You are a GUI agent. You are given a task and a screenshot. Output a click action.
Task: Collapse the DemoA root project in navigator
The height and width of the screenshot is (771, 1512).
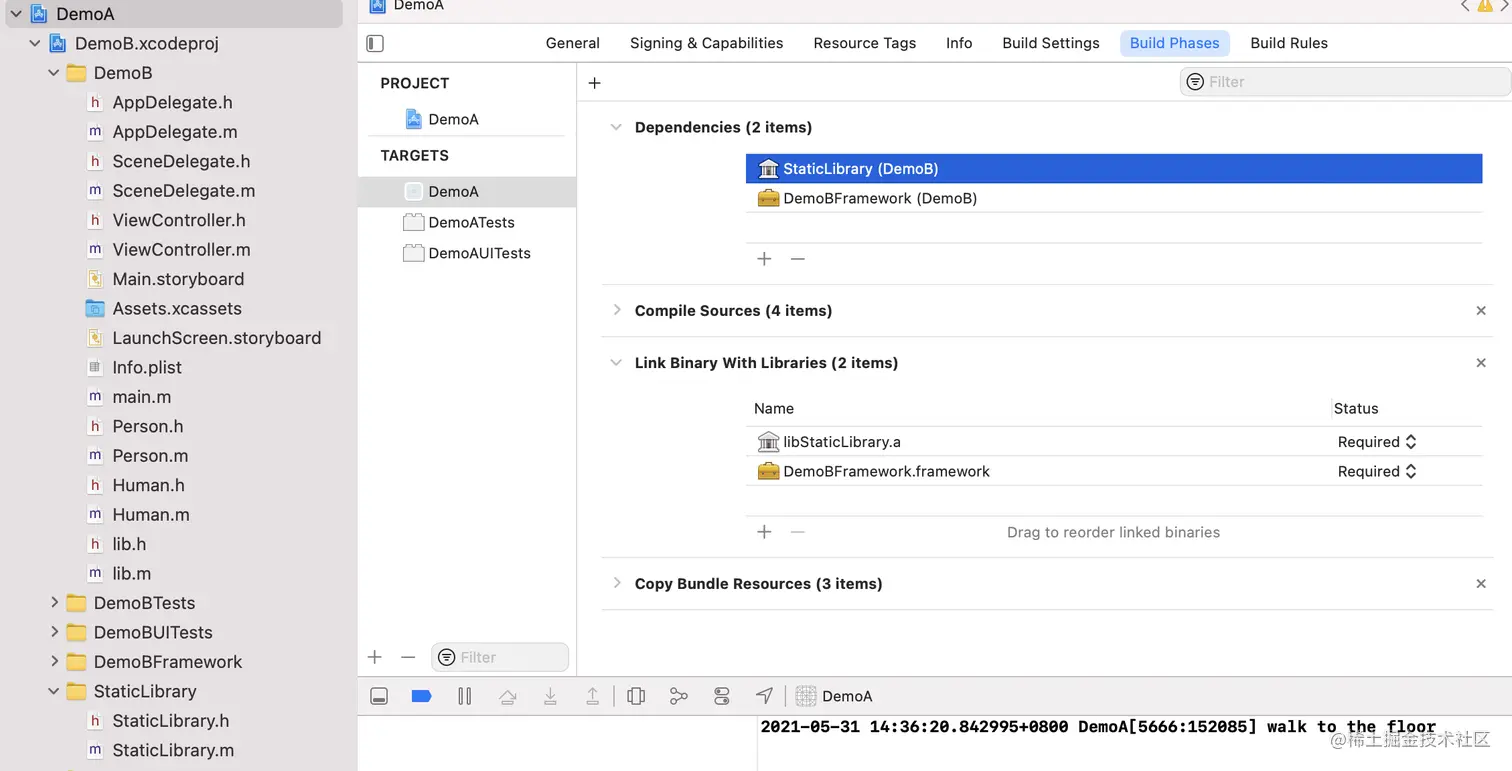click(16, 14)
